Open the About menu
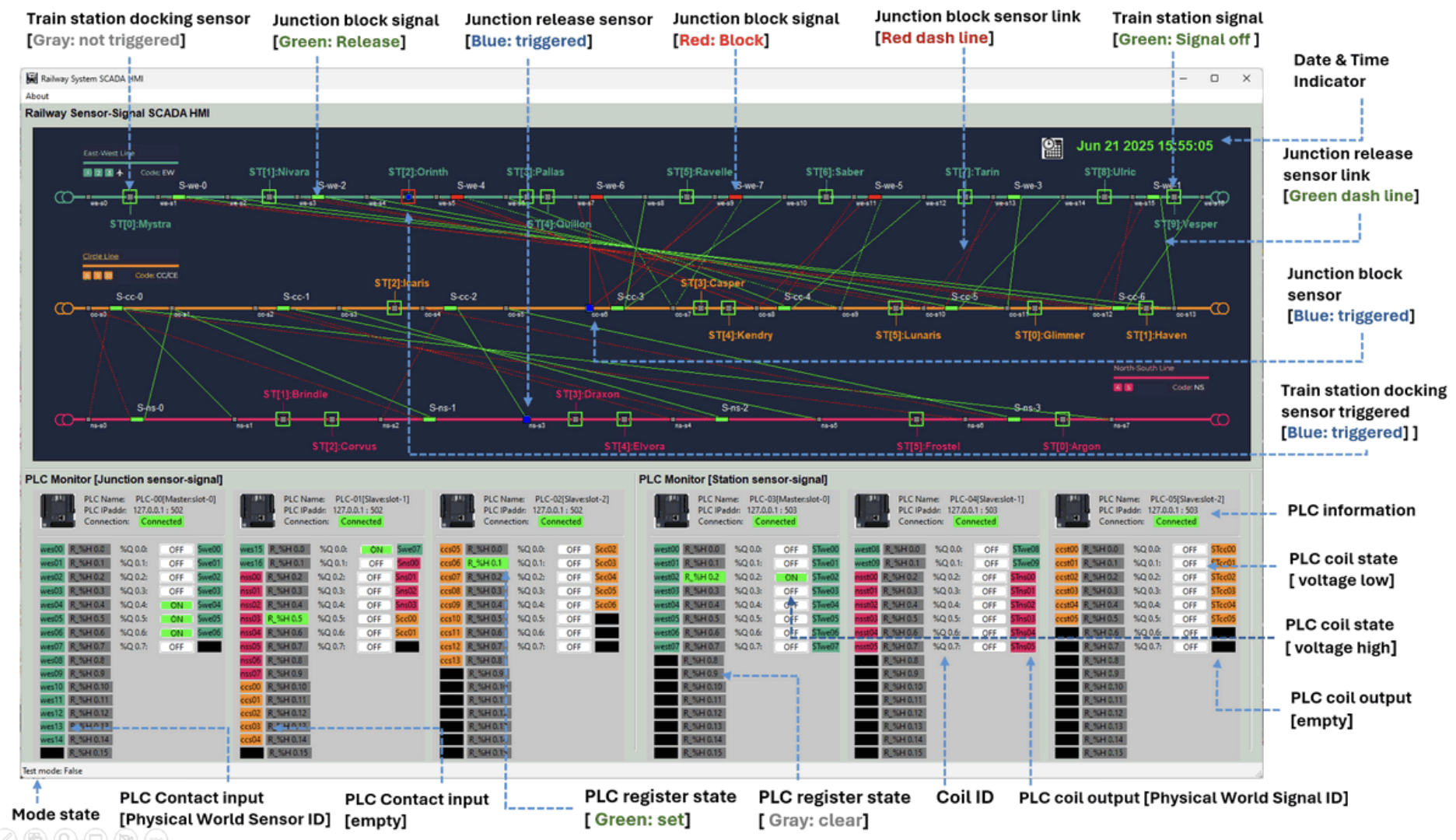Viewport: 1456px width, 840px height. (x=37, y=96)
